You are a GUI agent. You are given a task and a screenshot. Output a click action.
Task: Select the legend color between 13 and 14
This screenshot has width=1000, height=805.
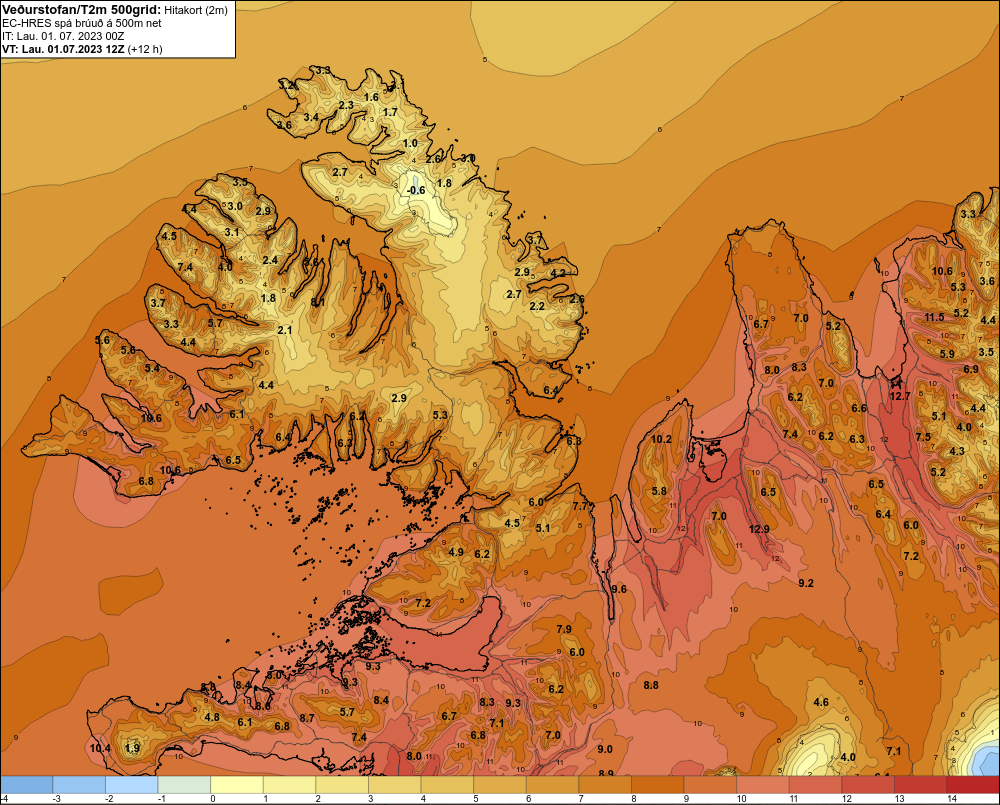[920, 785]
